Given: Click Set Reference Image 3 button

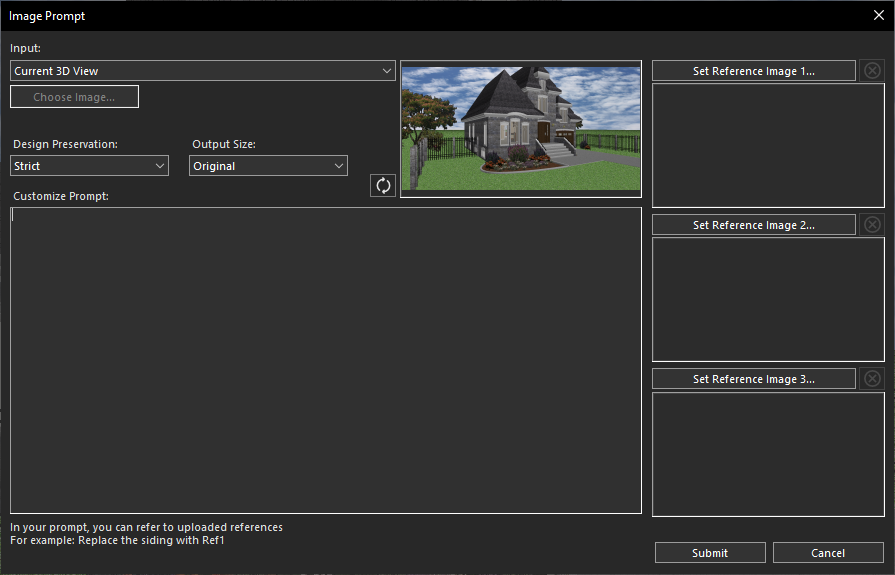Looking at the screenshot, I should pos(753,379).
